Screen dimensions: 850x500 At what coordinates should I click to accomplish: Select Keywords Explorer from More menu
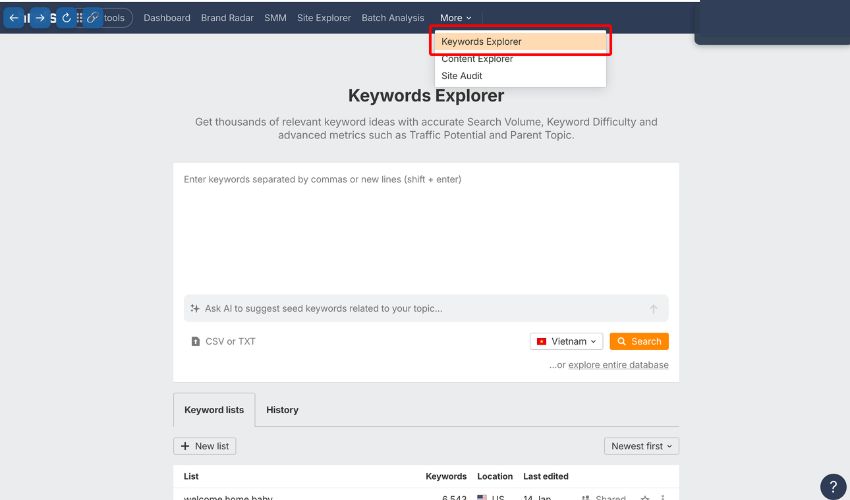(520, 42)
